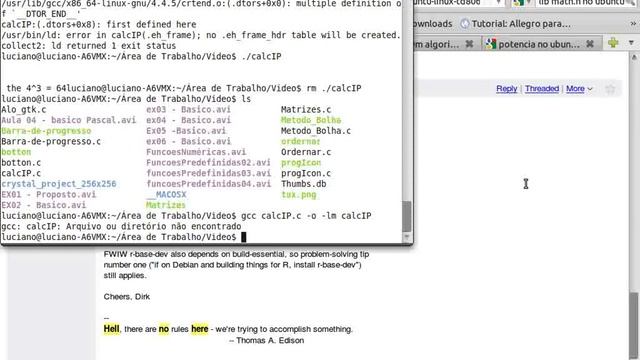Click the highlighted word 'Hell' in signature

point(111,329)
